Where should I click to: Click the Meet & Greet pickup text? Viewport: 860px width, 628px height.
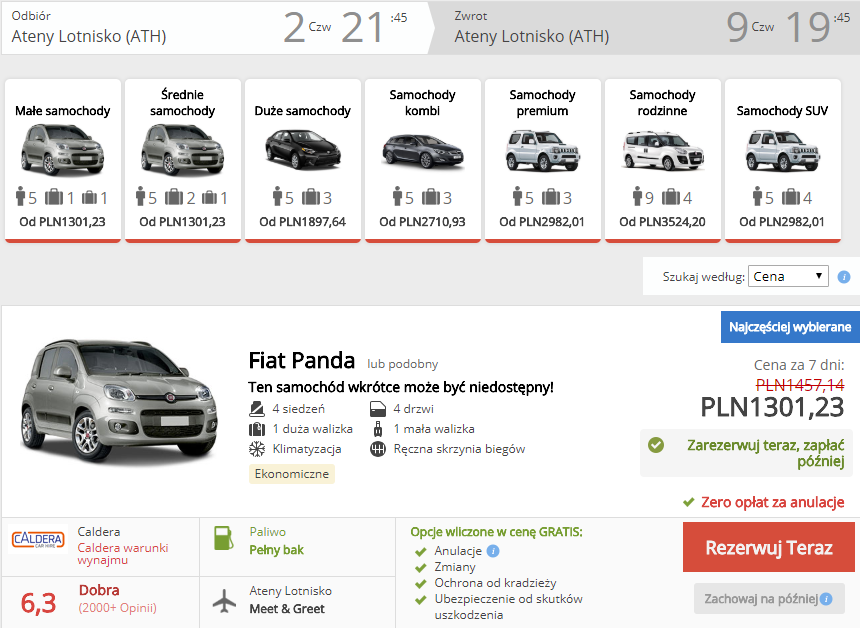click(x=287, y=609)
